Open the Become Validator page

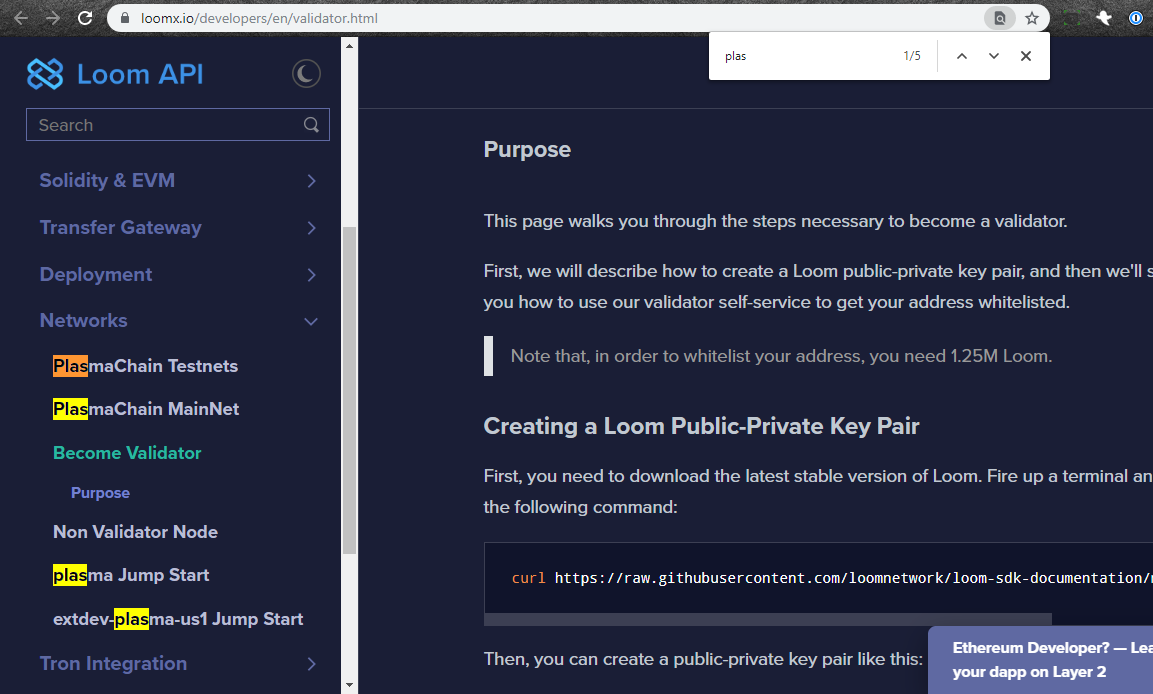pos(127,452)
